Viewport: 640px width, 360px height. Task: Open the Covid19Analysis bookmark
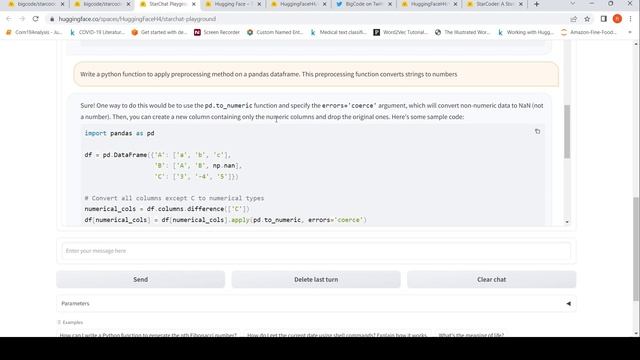click(x=33, y=32)
